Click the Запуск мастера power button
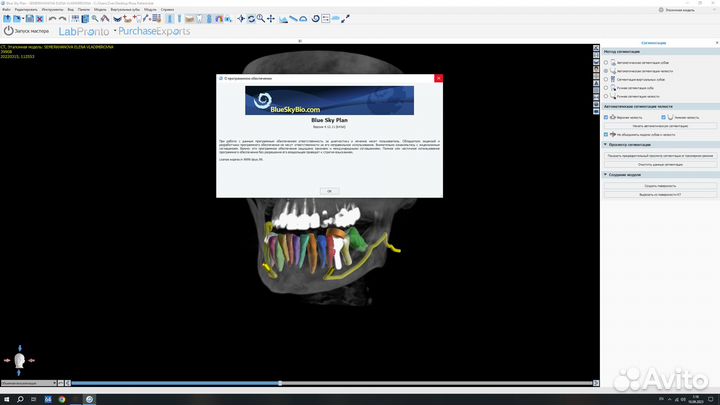The height and width of the screenshot is (405, 720). coord(26,31)
